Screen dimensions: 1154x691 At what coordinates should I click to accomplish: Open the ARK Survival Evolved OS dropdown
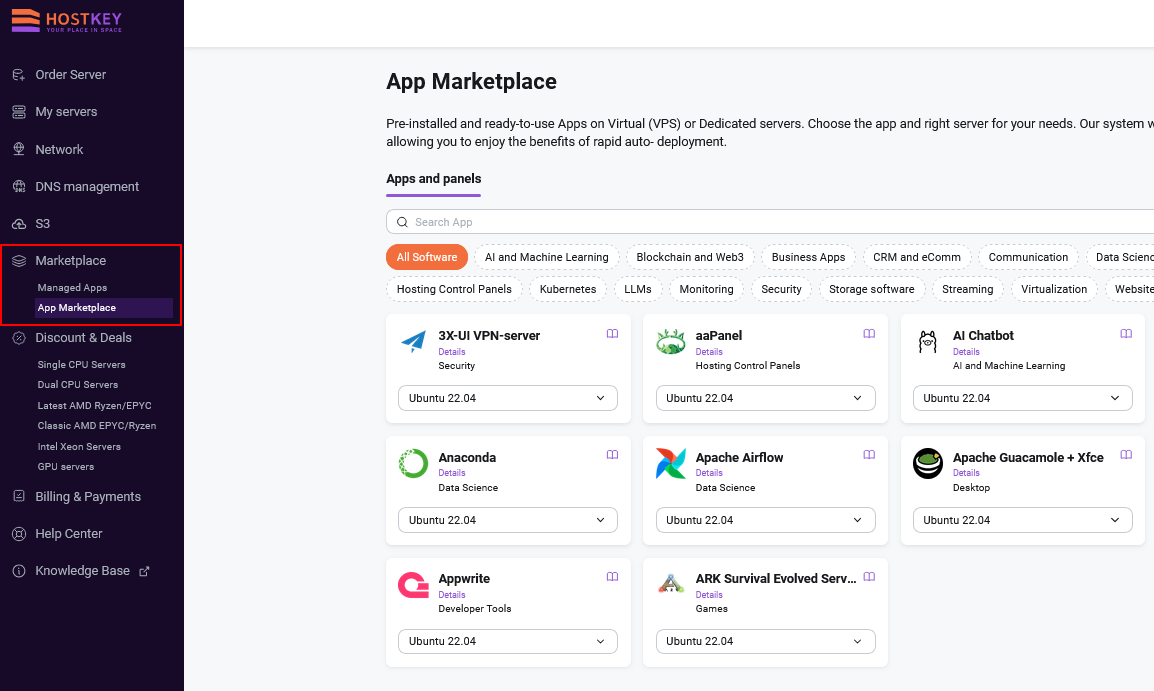[x=765, y=642]
